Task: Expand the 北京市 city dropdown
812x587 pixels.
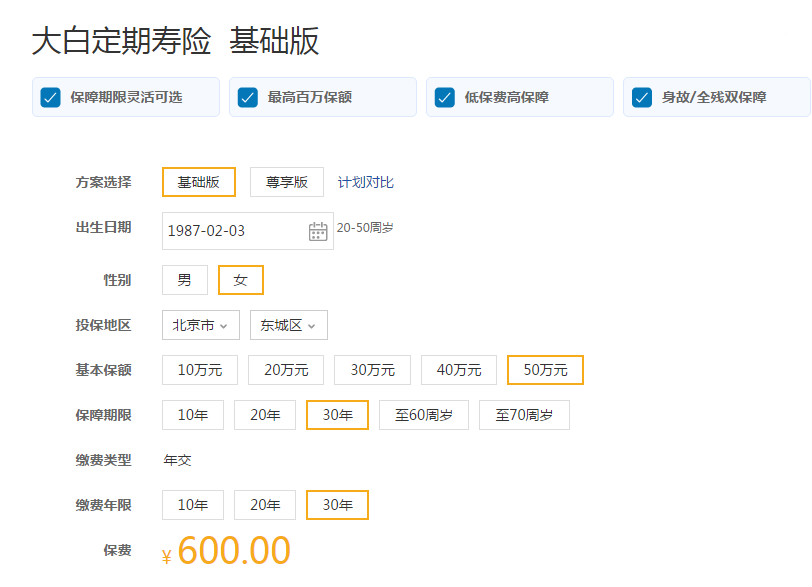Action: [201, 325]
